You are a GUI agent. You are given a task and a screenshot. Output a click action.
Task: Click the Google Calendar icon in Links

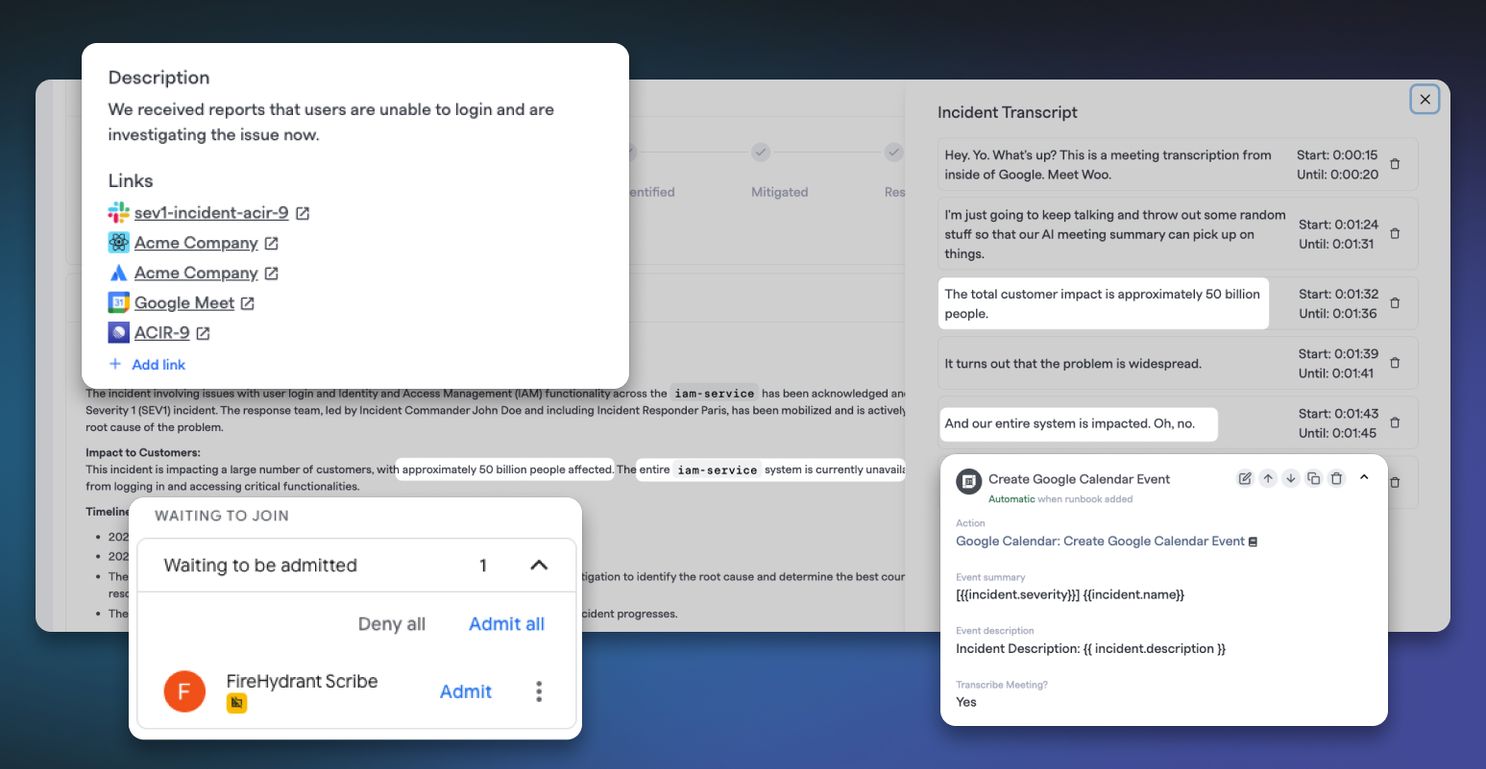(x=119, y=303)
